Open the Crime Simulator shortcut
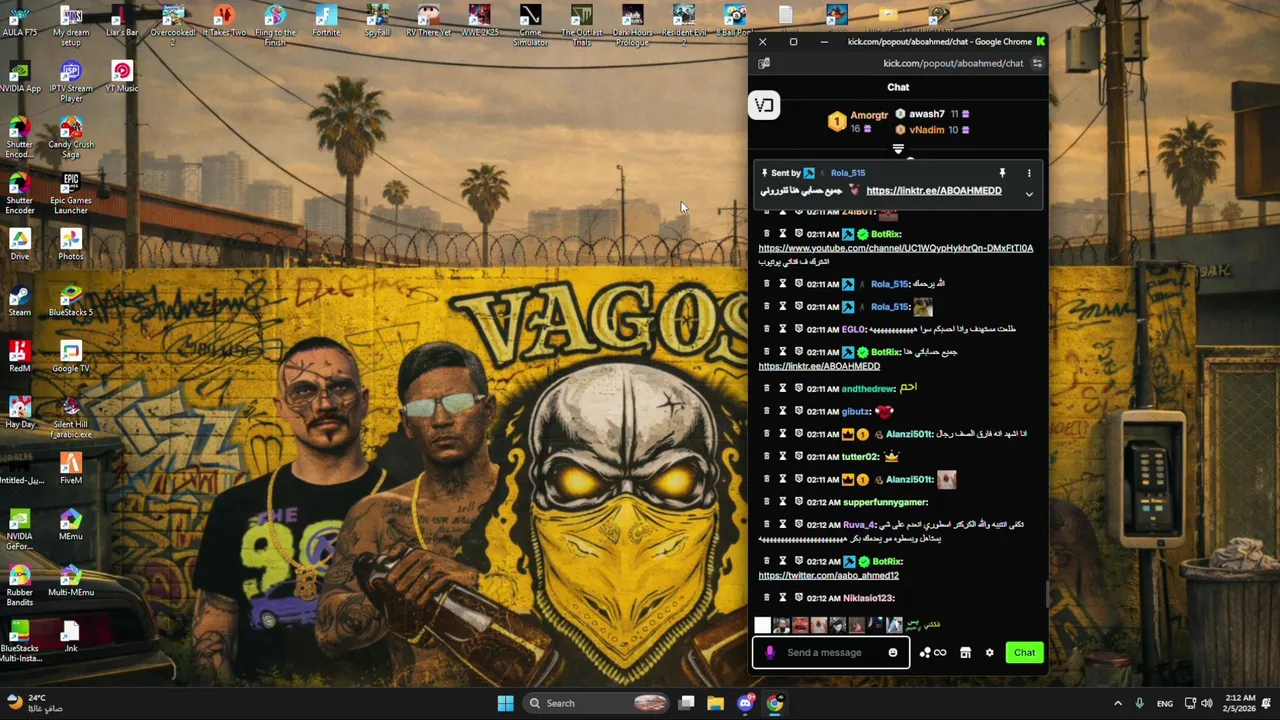This screenshot has height=720, width=1280. [x=530, y=26]
